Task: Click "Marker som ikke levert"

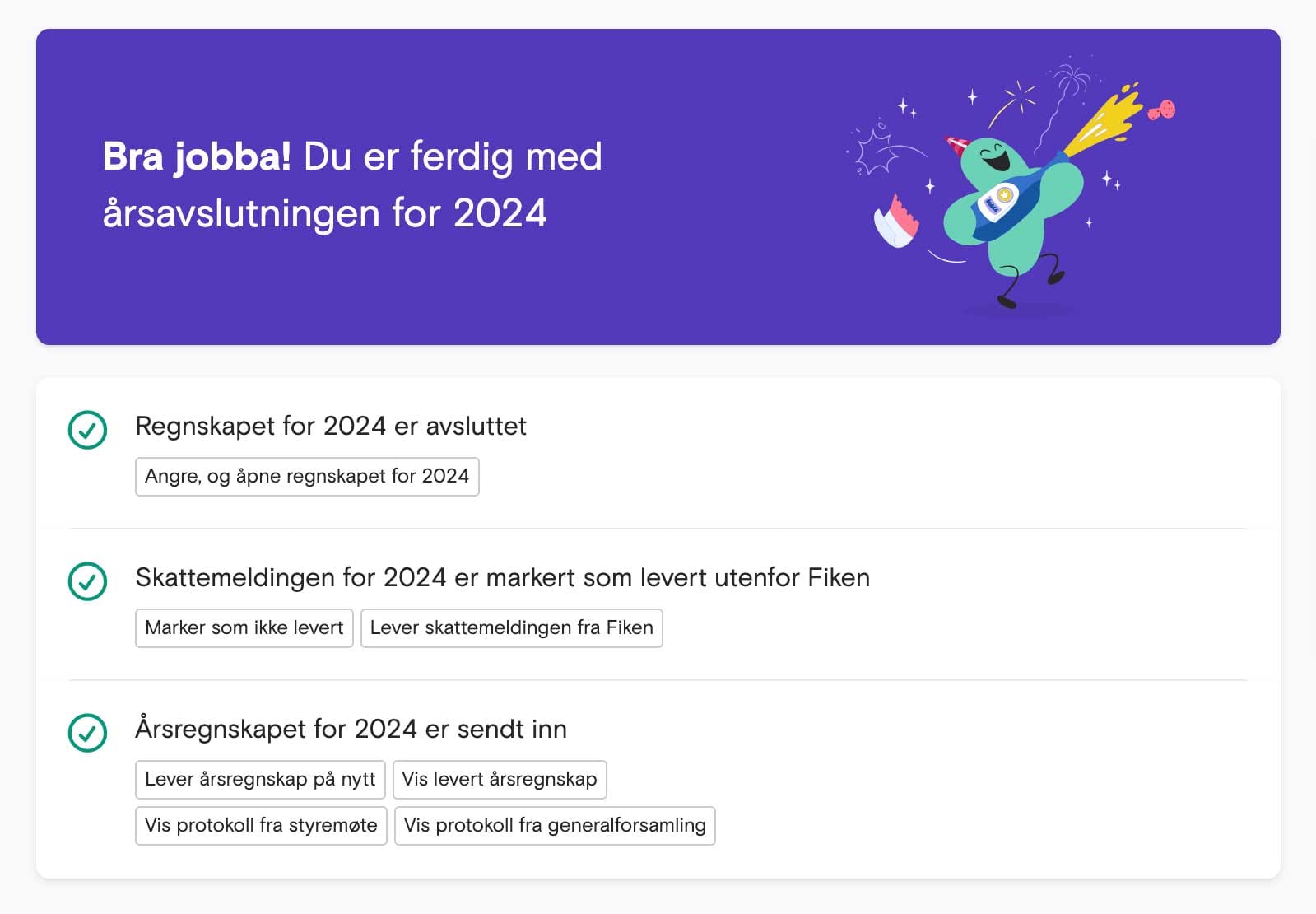Action: [x=244, y=627]
